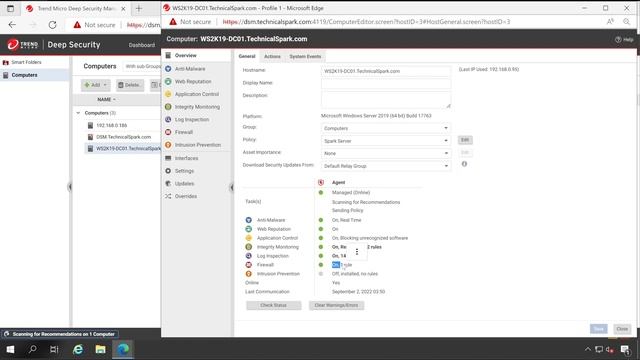Open Application Control in the sidebar
The image size is (640, 360).
click(196, 94)
